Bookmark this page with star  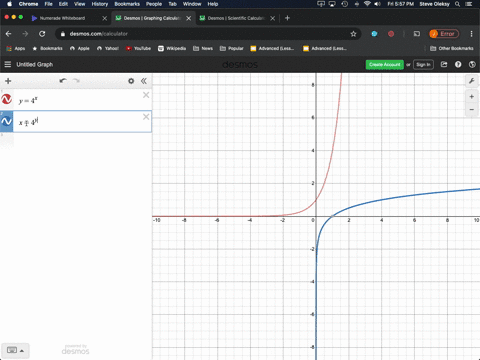(353, 34)
